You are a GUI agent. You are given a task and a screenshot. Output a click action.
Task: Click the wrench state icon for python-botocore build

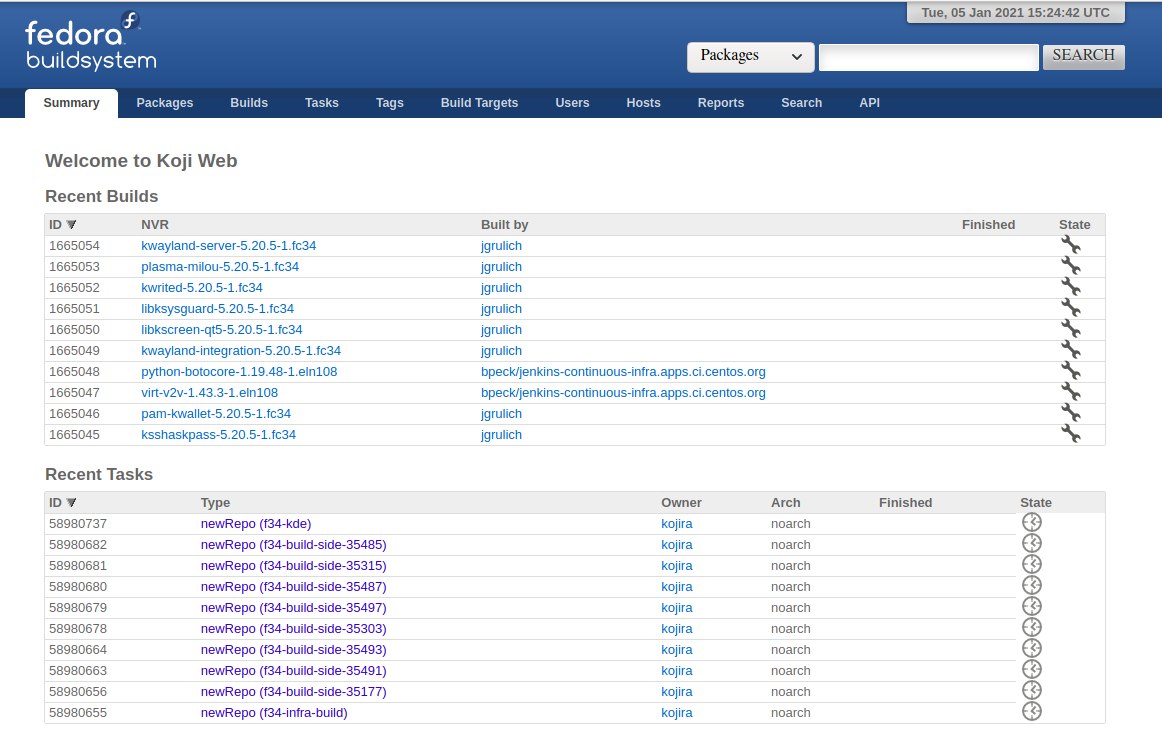point(1070,371)
